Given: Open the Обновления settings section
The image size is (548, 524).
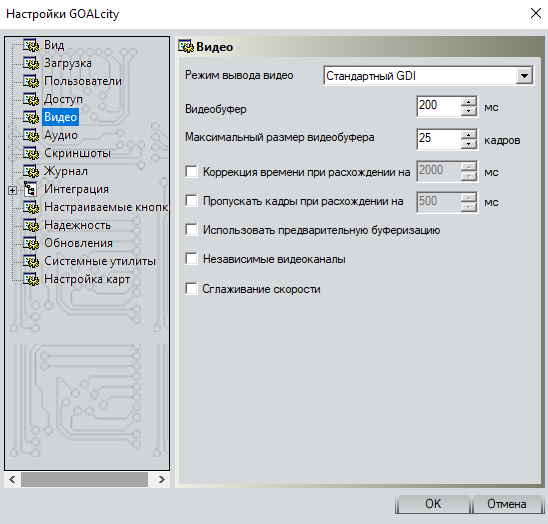Looking at the screenshot, I should coord(78,243).
